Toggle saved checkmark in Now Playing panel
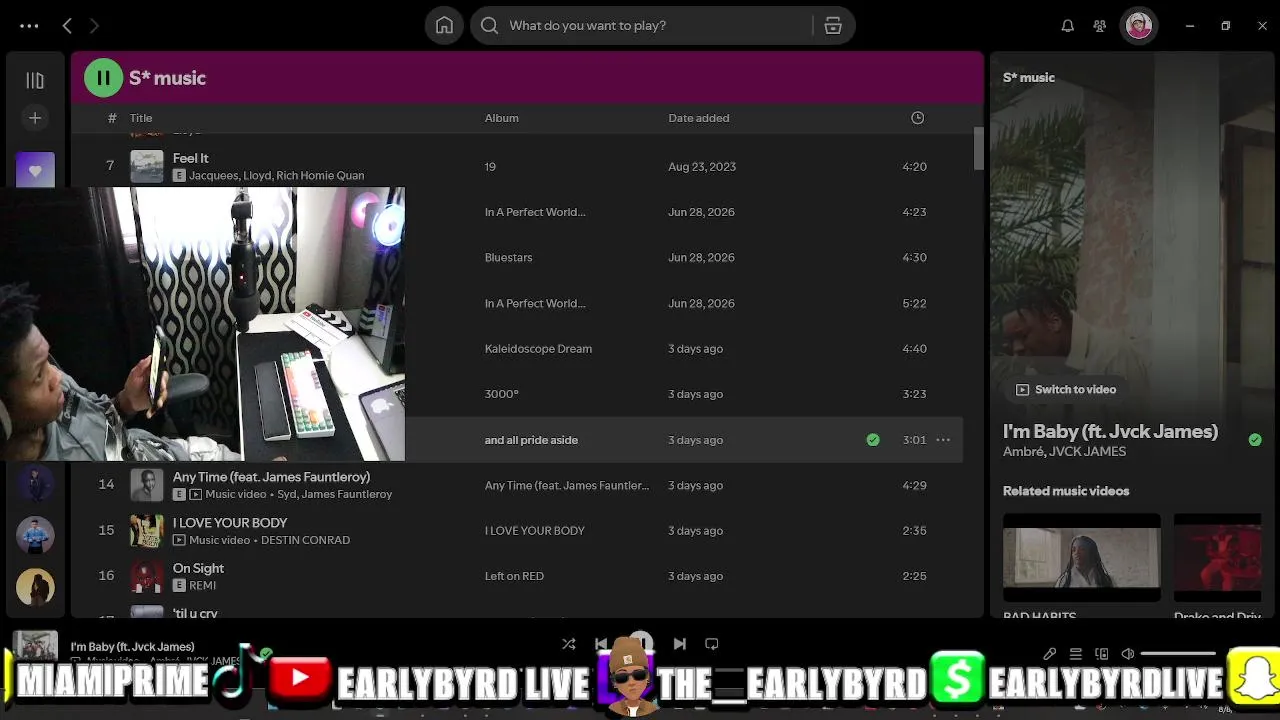 pyautogui.click(x=1255, y=439)
